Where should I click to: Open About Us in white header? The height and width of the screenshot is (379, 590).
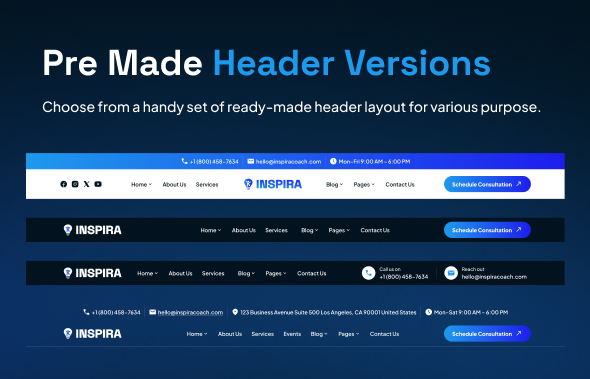[174, 184]
